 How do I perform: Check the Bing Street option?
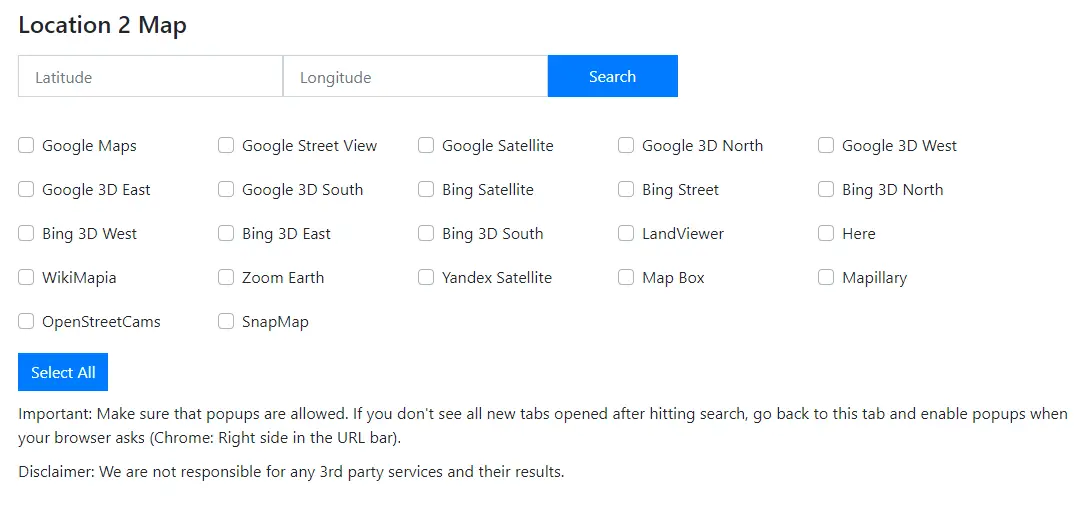(626, 190)
